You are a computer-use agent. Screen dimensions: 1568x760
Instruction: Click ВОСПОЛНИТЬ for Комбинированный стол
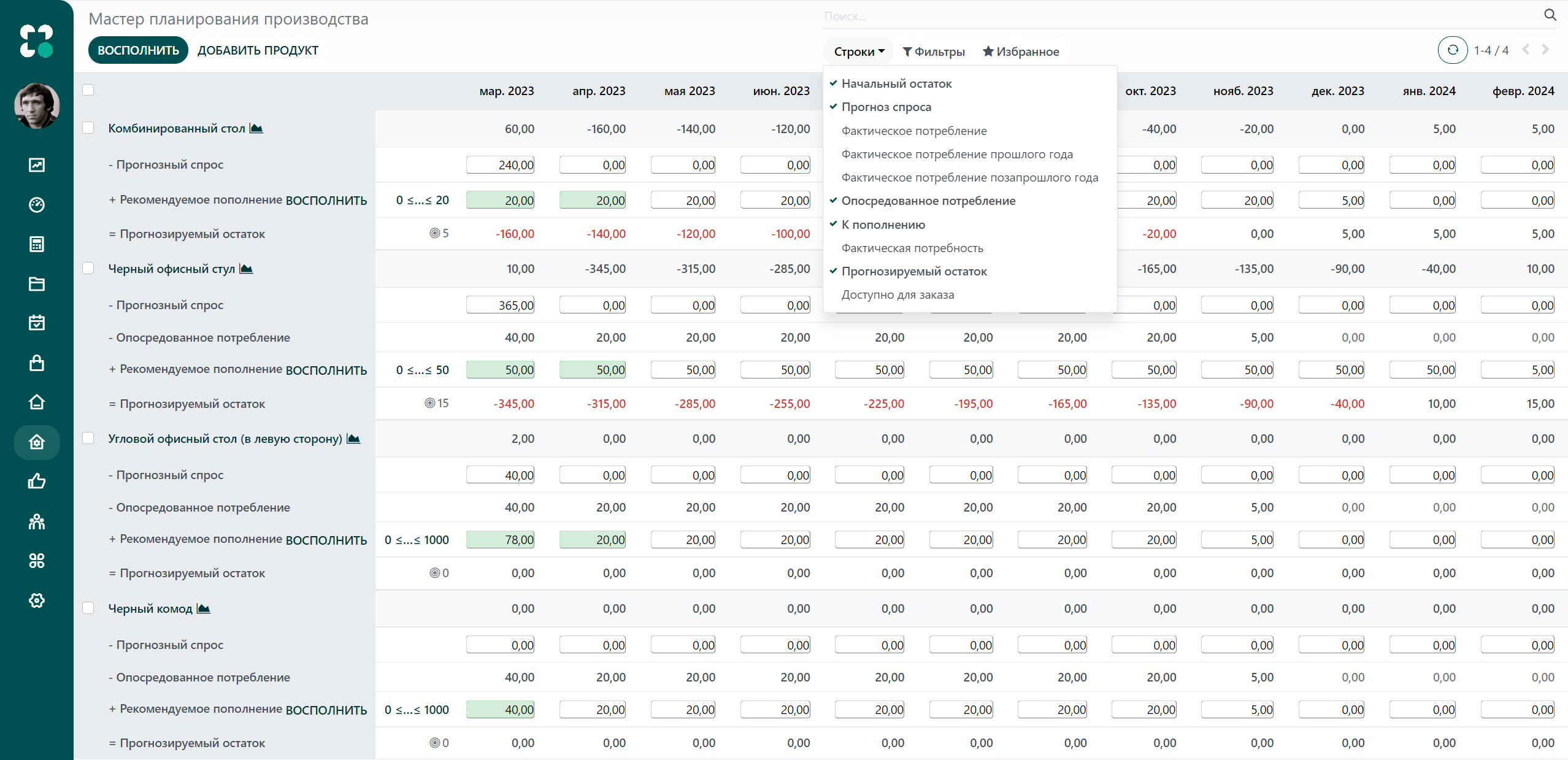[326, 201]
